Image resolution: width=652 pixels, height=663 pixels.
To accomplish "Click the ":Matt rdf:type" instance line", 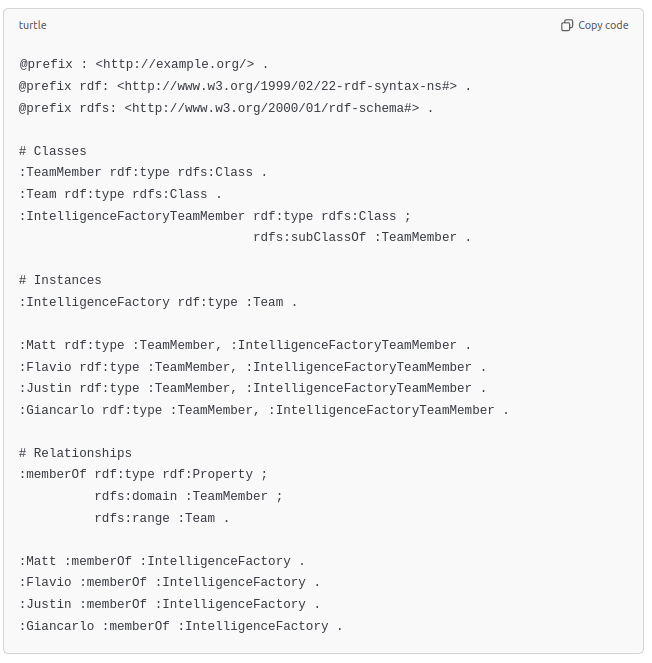I will coord(244,345).
